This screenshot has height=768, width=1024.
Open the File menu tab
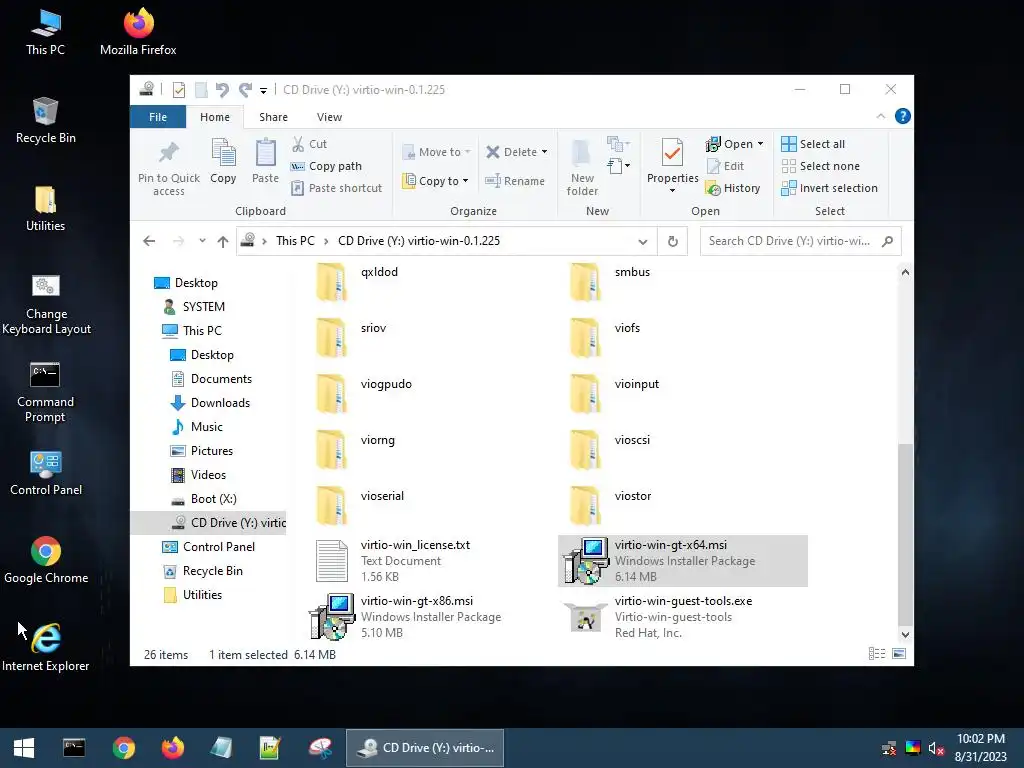158,117
